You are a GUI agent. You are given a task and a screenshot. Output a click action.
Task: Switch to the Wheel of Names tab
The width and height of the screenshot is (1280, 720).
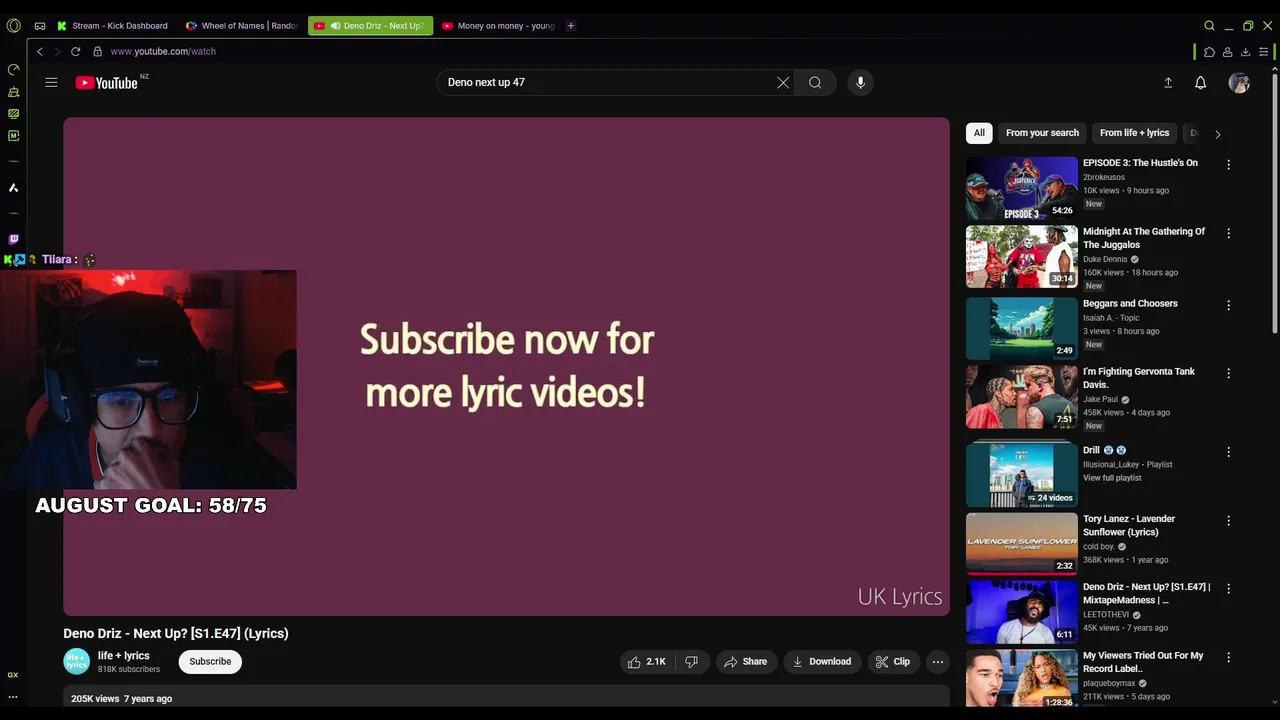241,26
